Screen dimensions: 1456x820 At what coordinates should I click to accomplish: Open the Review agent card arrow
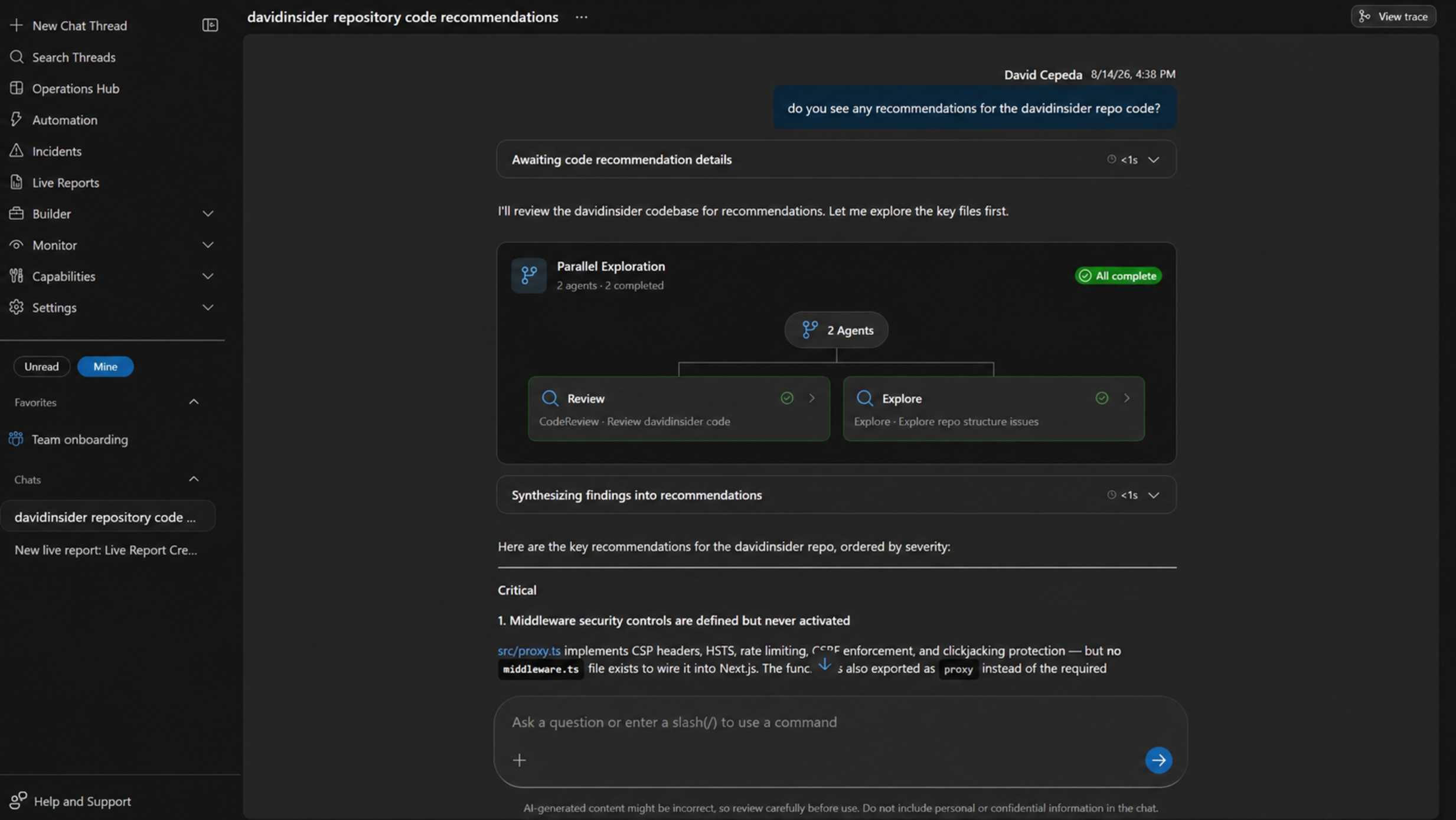[812, 398]
